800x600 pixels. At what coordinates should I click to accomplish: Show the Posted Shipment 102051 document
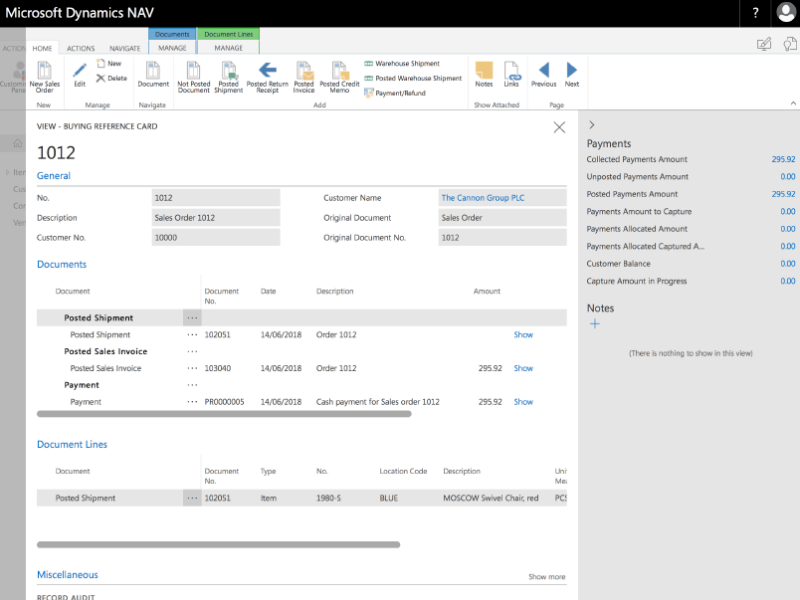coord(523,335)
